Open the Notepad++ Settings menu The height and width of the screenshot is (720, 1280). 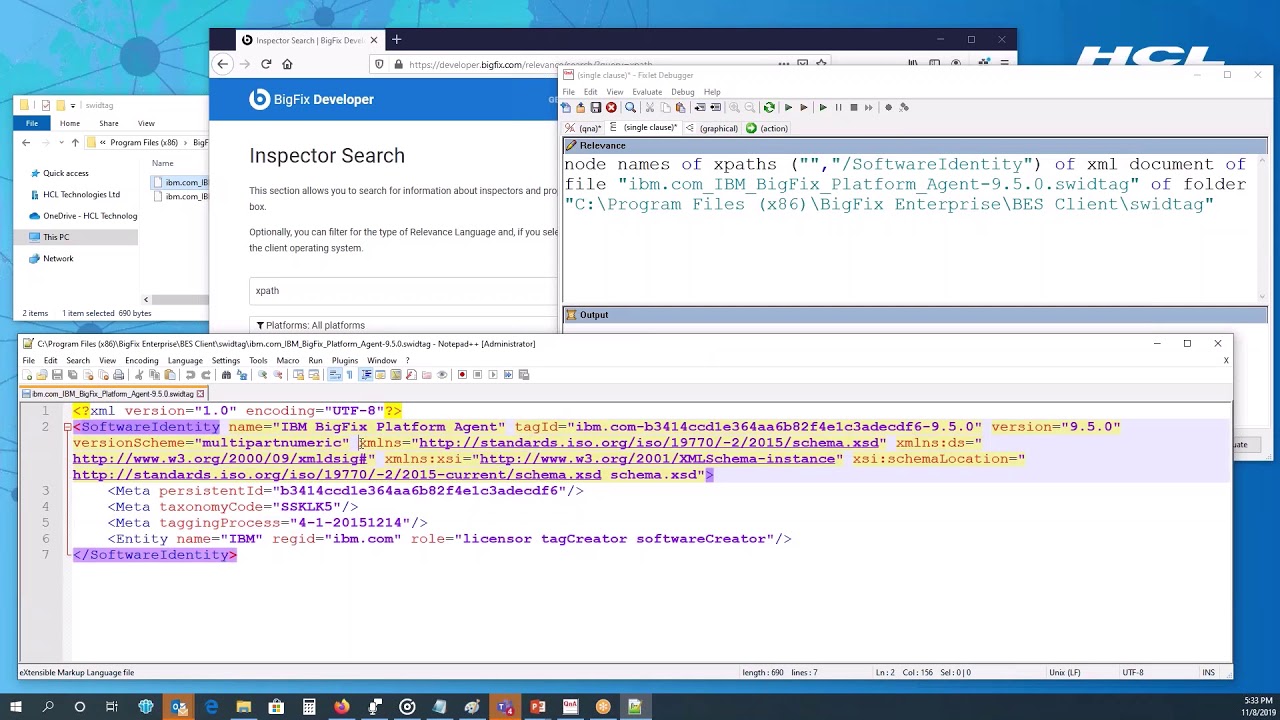coord(225,360)
